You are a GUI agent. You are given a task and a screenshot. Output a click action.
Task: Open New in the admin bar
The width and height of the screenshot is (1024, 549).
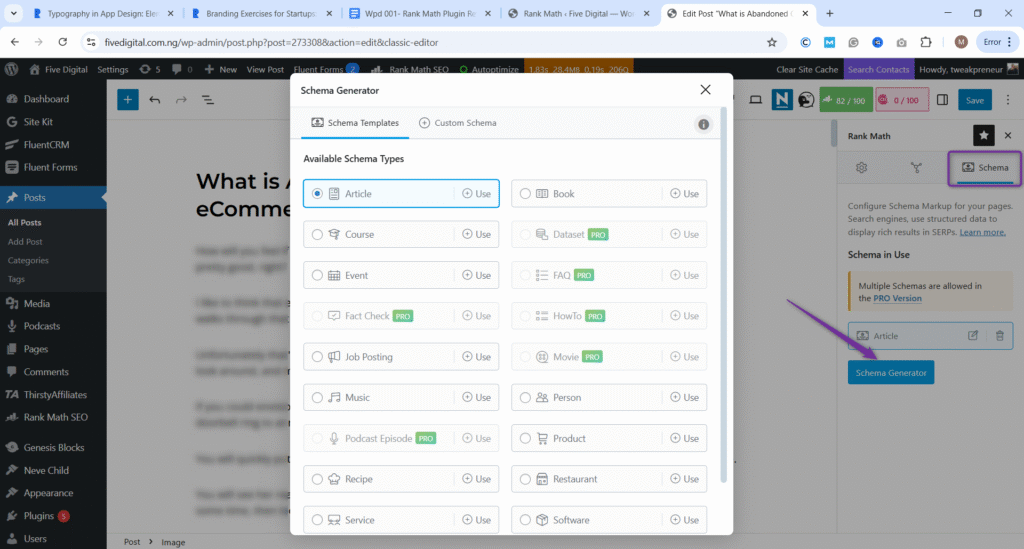coord(221,69)
